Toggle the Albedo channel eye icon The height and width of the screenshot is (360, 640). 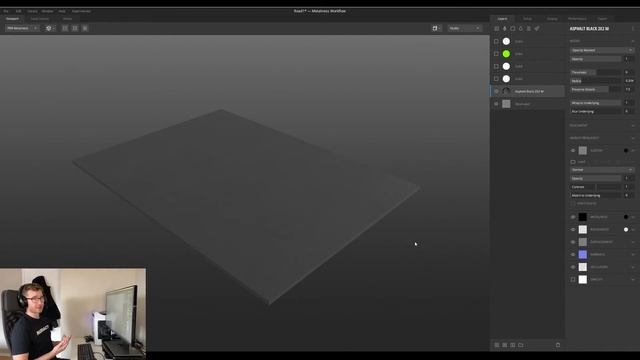coord(573,151)
